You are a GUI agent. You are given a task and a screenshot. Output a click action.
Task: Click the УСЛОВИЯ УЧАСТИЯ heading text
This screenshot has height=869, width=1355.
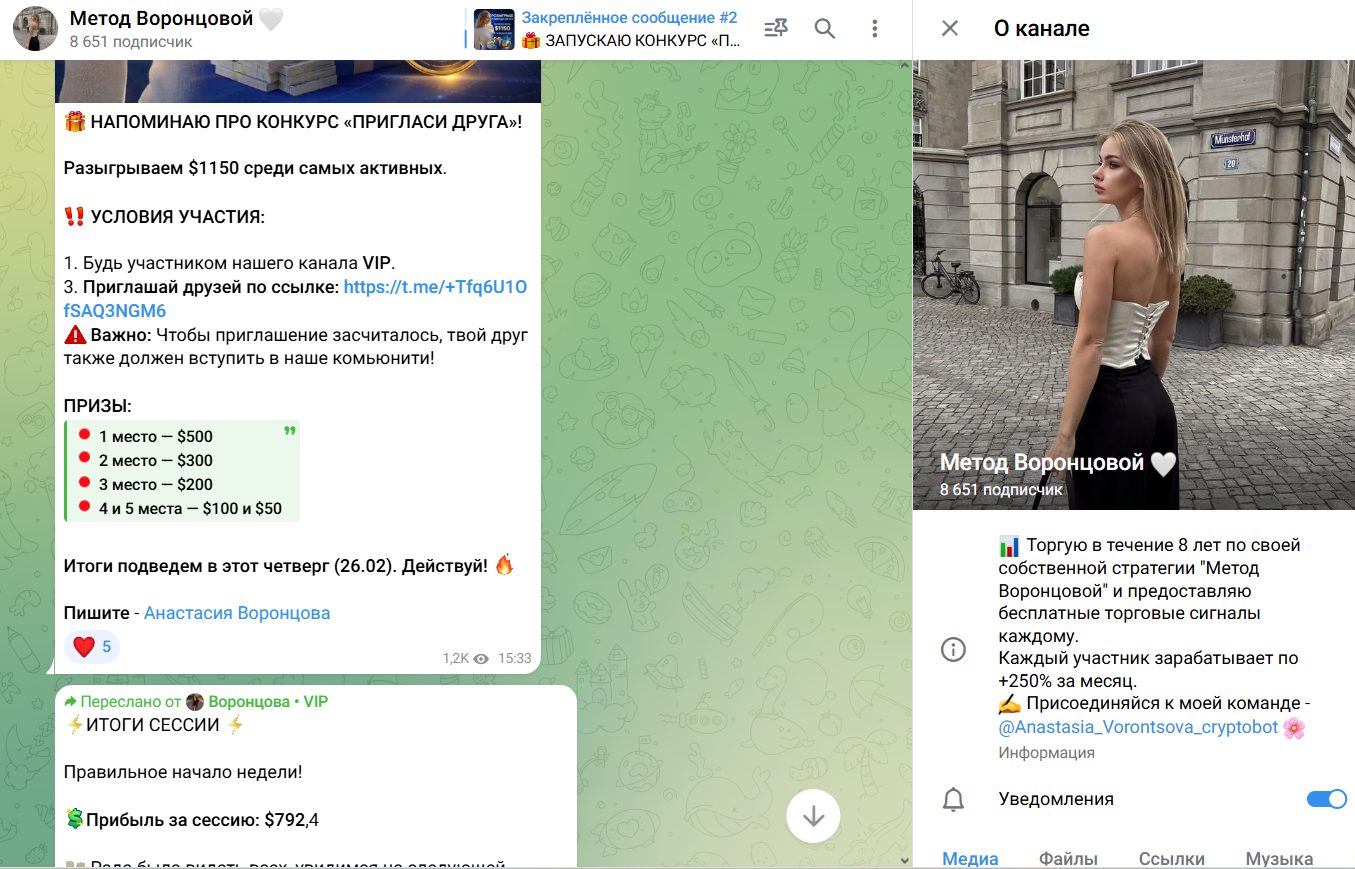click(x=178, y=217)
